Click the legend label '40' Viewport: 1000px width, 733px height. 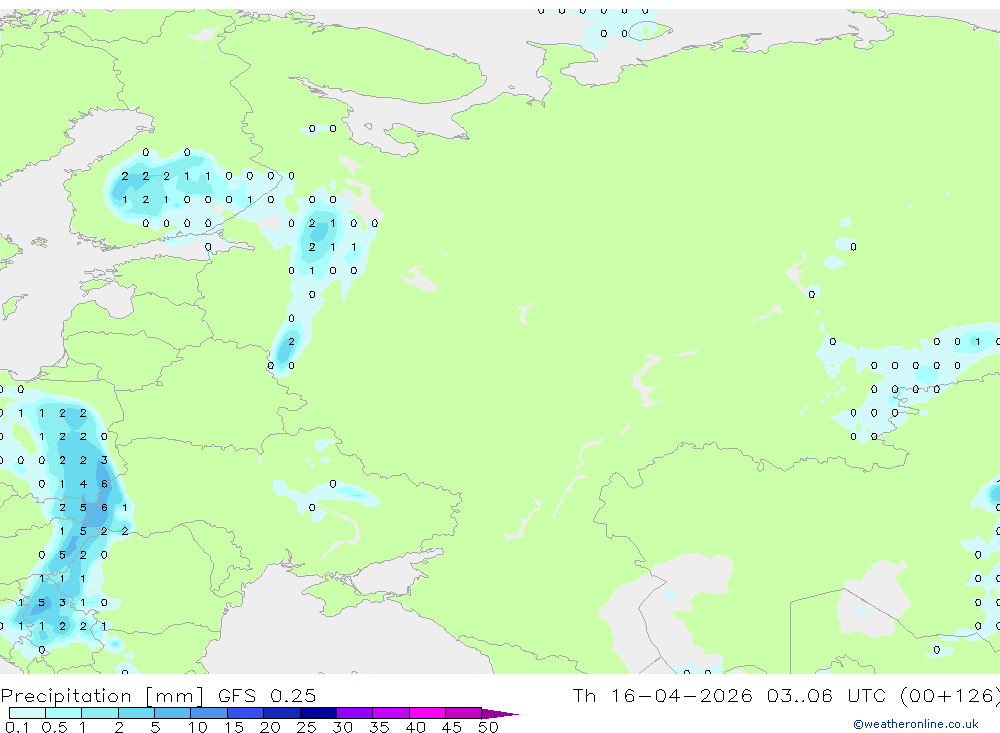click(x=415, y=727)
